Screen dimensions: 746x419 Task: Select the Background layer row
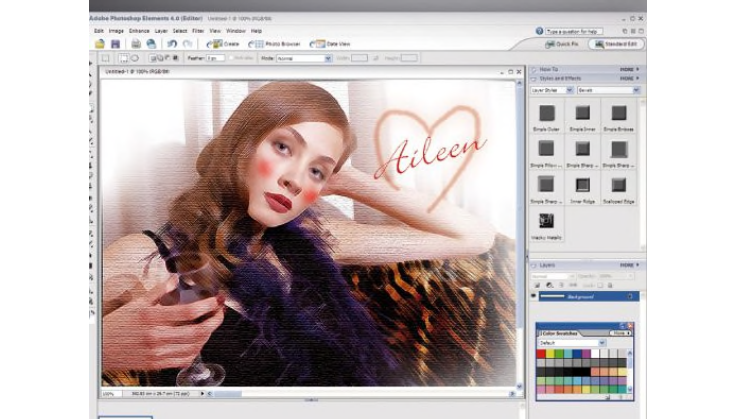[x=589, y=296]
